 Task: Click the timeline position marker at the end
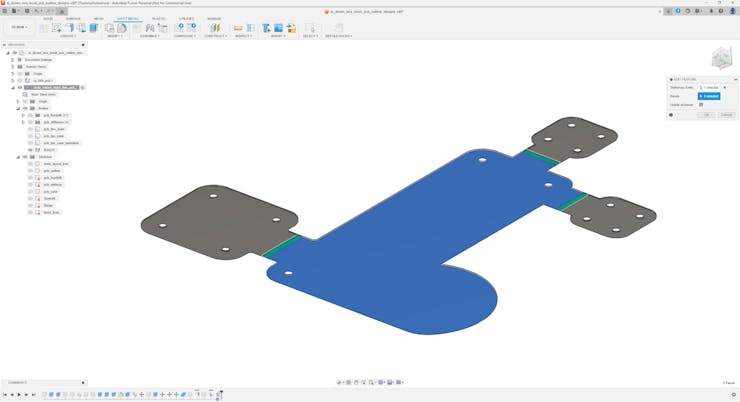pos(220,394)
